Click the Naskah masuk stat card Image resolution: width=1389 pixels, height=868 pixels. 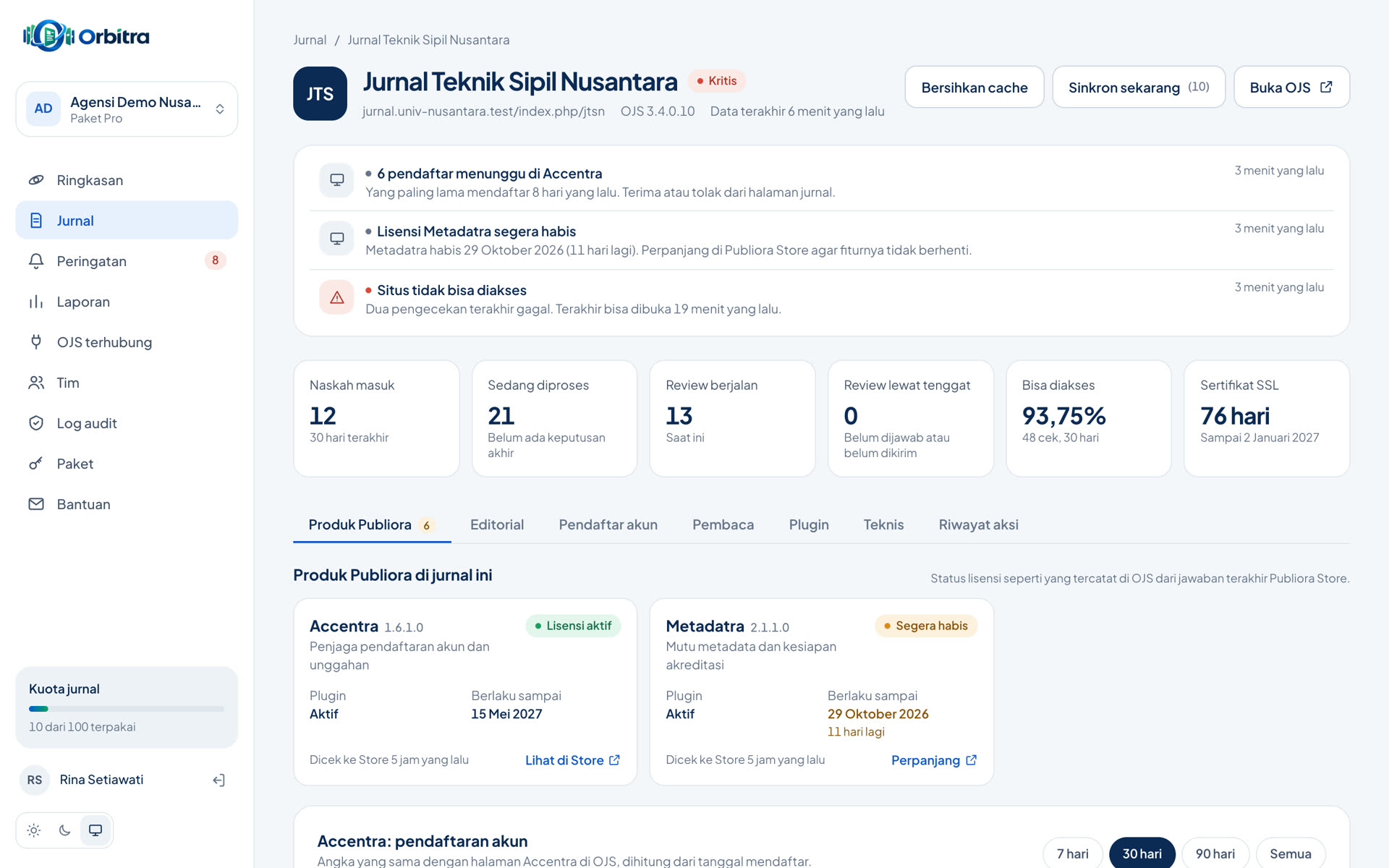[x=376, y=419]
